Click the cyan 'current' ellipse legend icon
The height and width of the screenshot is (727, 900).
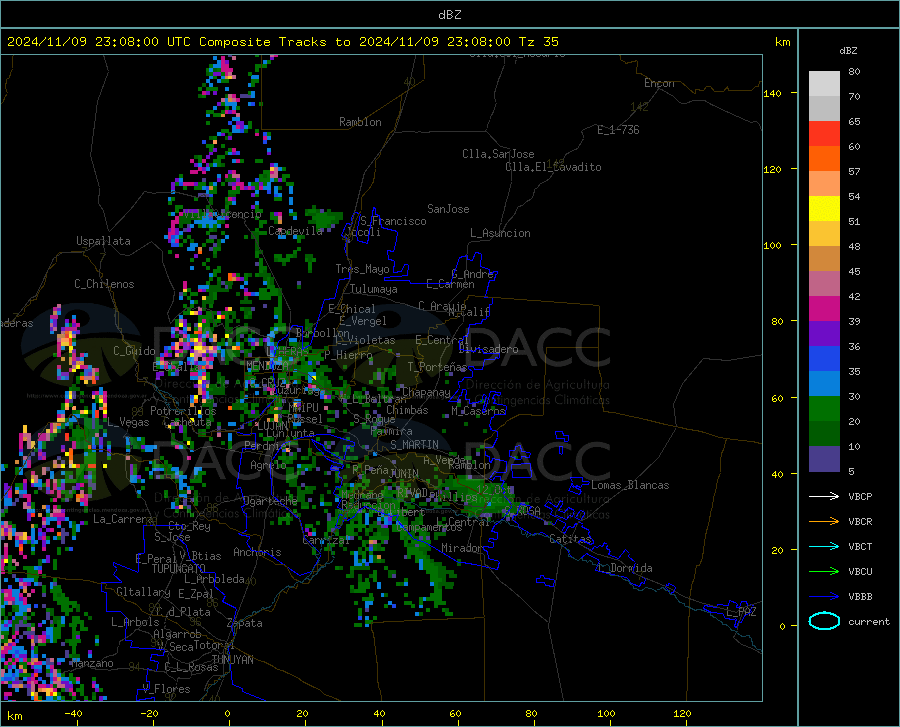824,621
